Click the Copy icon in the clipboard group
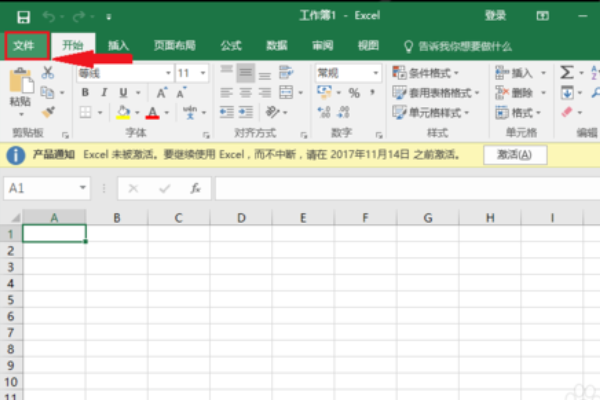 click(47, 92)
